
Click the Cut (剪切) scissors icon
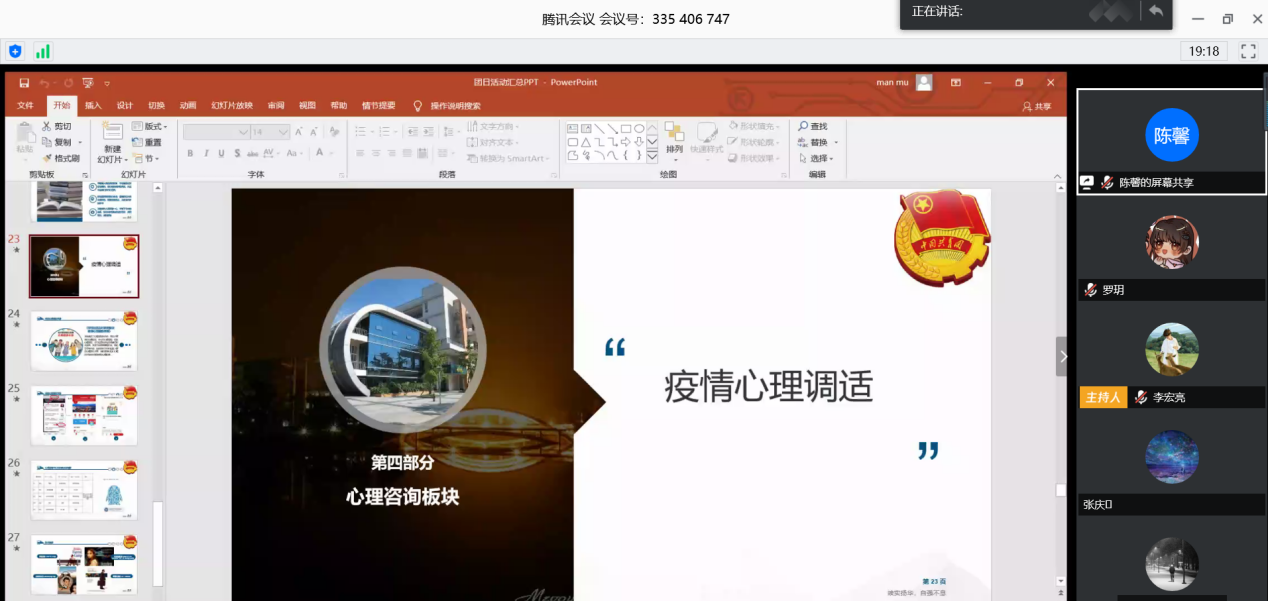(x=47, y=127)
